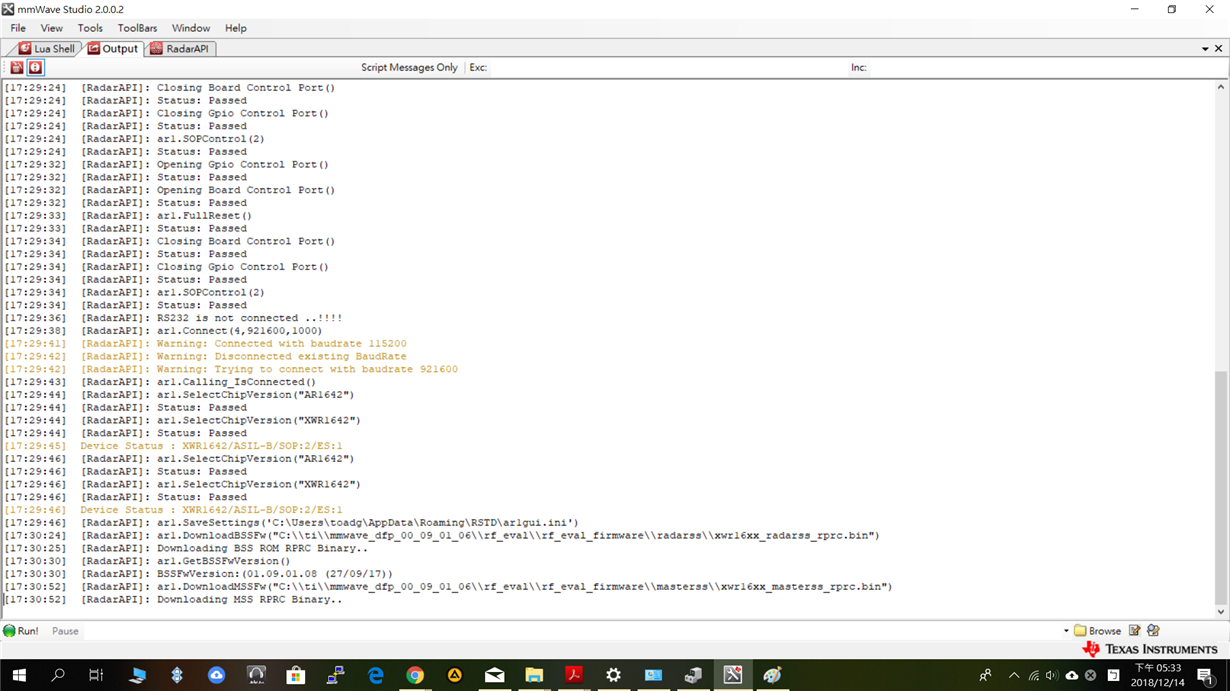Screen dimensions: 1230x691
Task: Click the scrollbar up arrow
Action: click(x=1221, y=88)
